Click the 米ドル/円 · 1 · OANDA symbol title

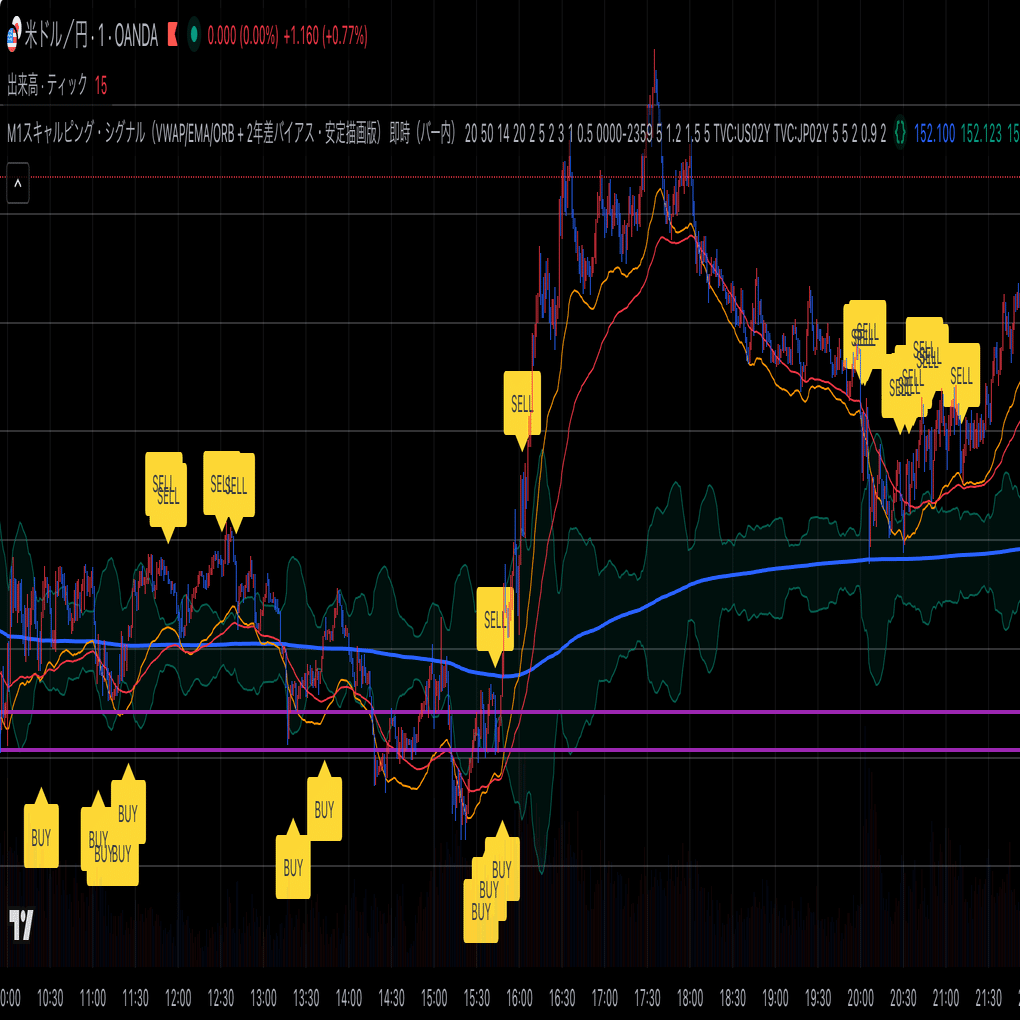pos(91,35)
